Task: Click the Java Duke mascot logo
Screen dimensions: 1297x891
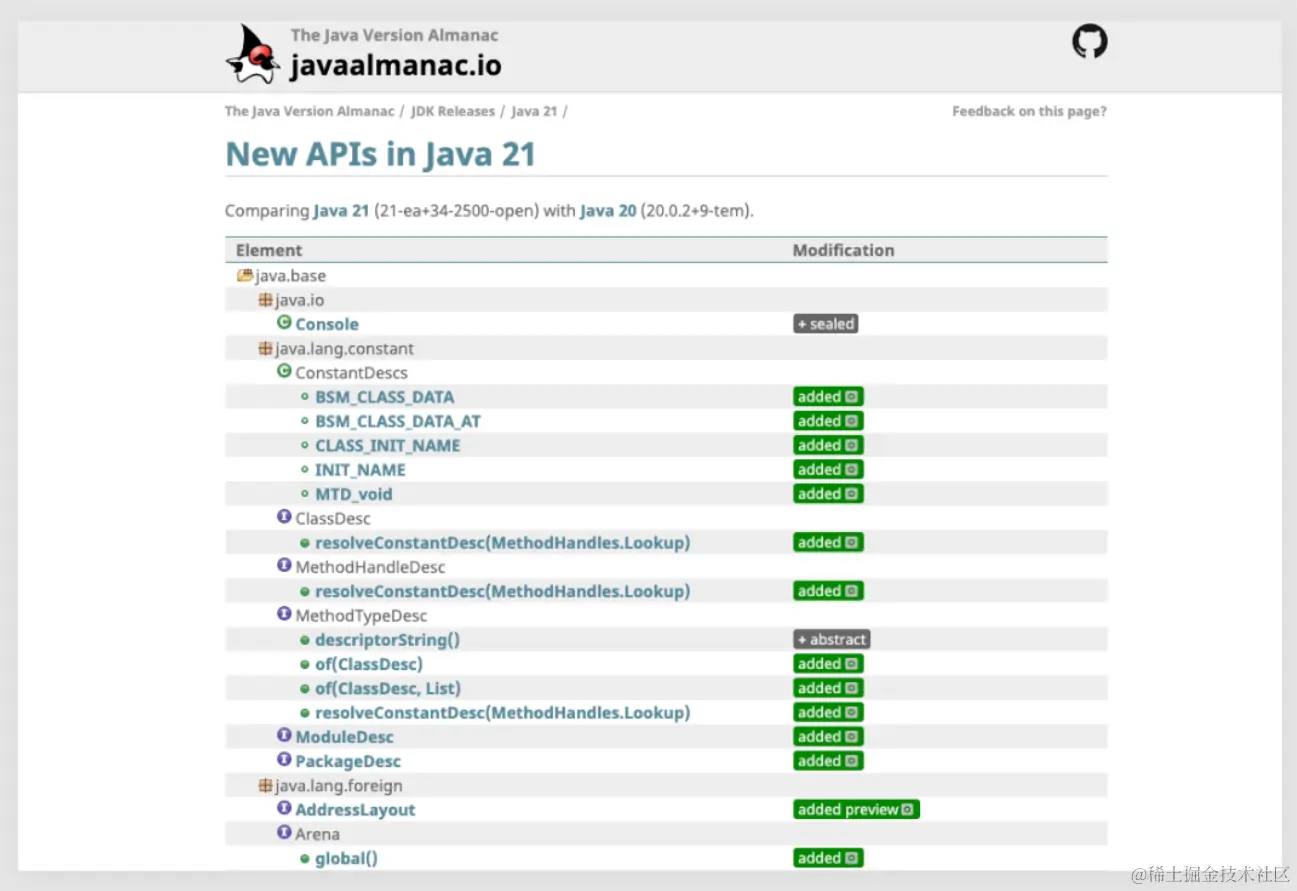Action: (x=253, y=54)
